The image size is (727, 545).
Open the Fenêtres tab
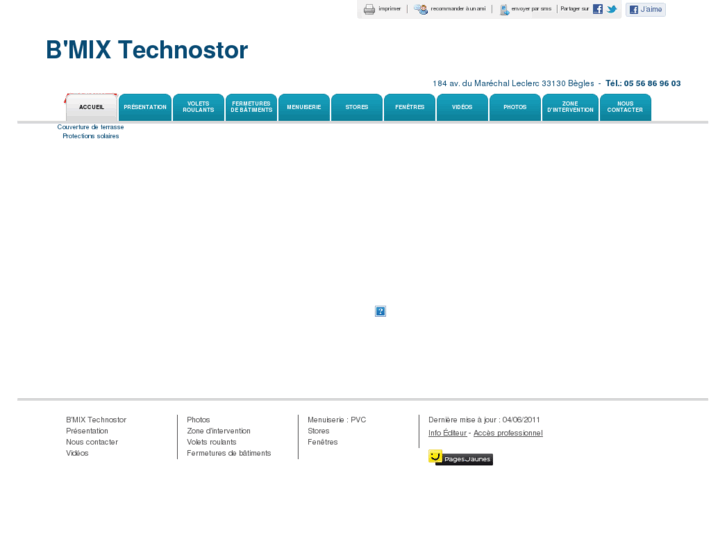point(410,107)
